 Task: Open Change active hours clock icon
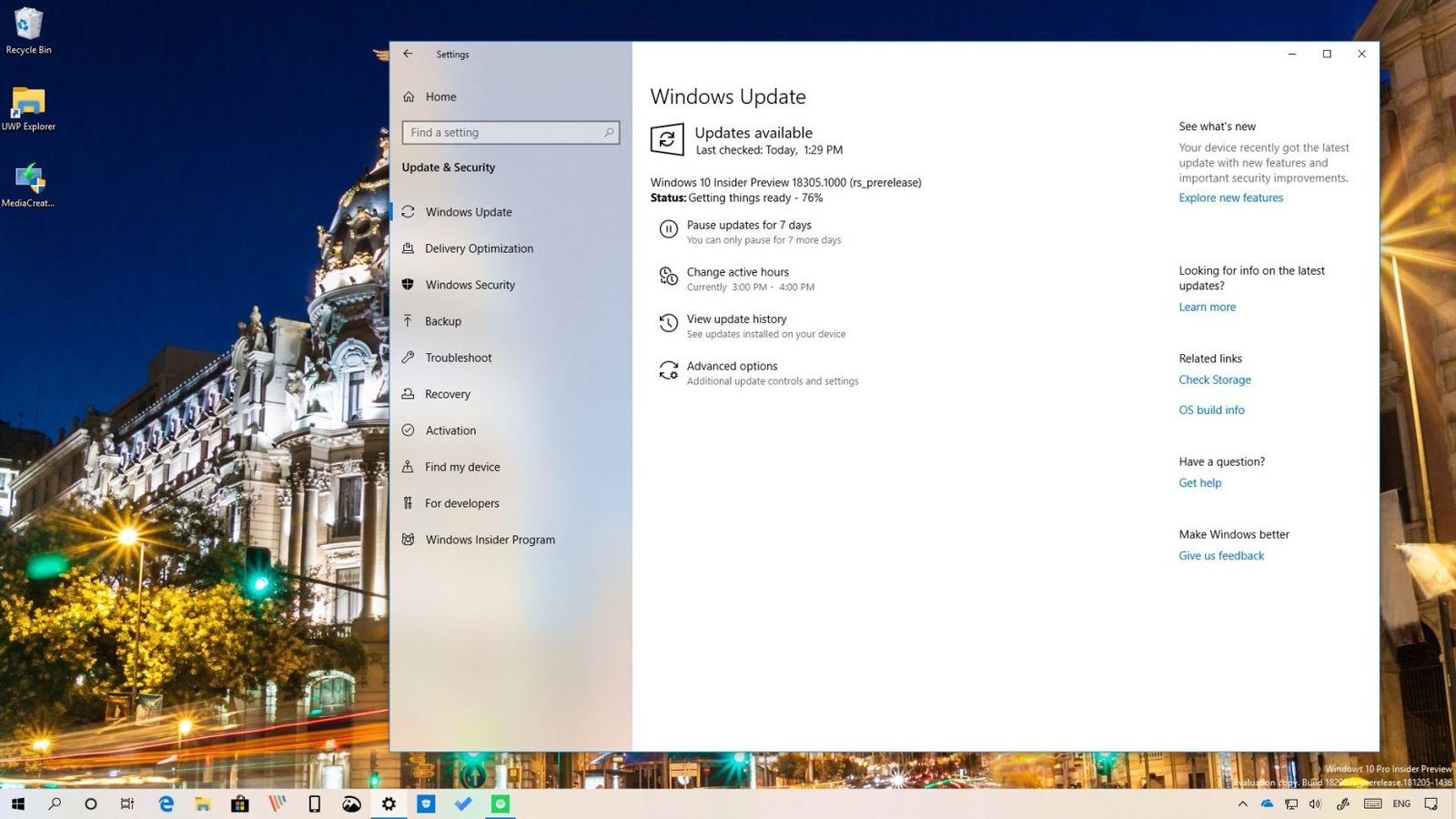click(x=668, y=277)
